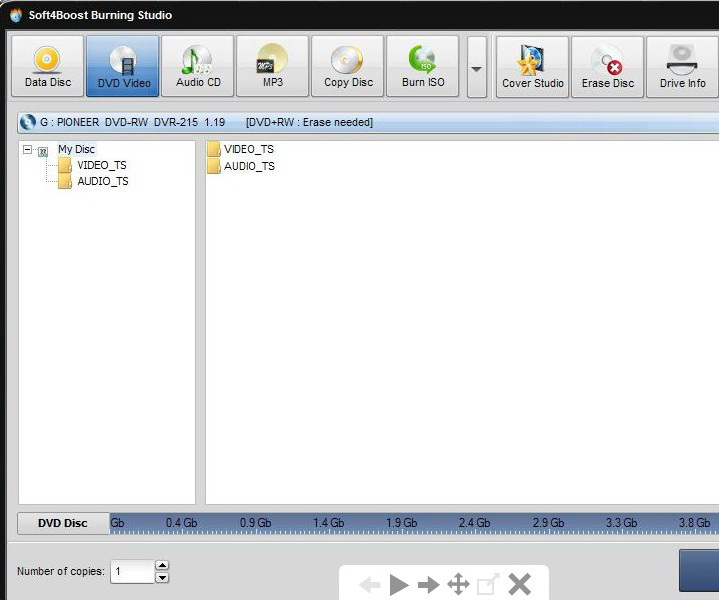Select AUDIO_TS folder in file list
The image size is (719, 600).
249,166
